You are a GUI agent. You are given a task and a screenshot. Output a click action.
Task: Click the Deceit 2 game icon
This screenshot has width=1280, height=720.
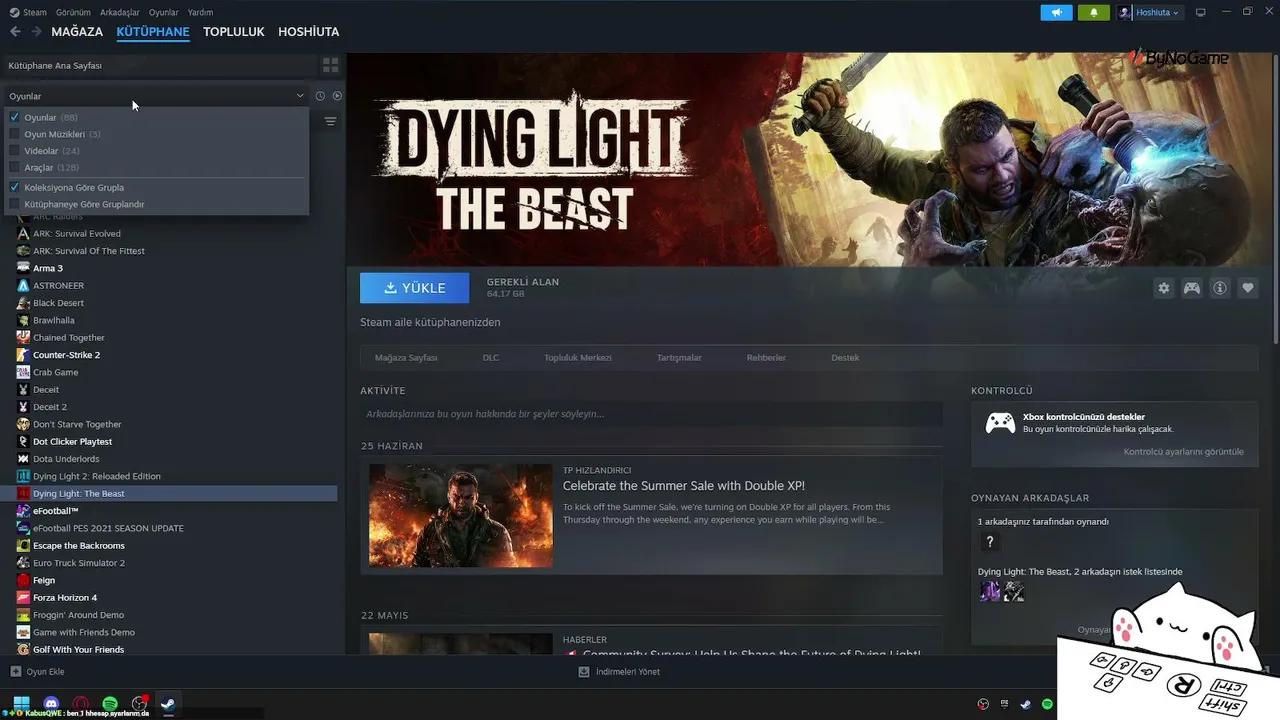24,407
